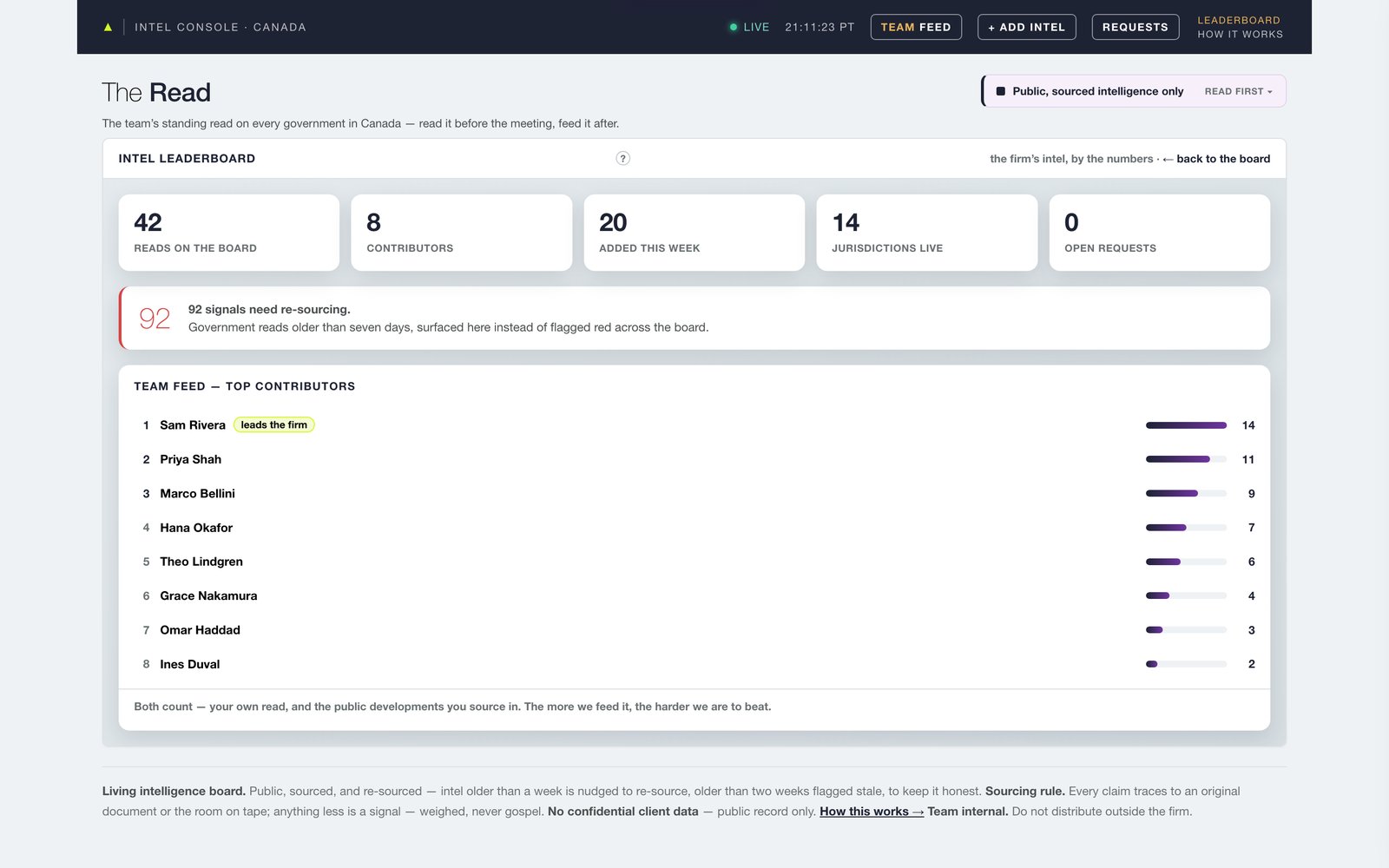Select contributor Grace Nakamura
This screenshot has height=868, width=1389.
208,595
